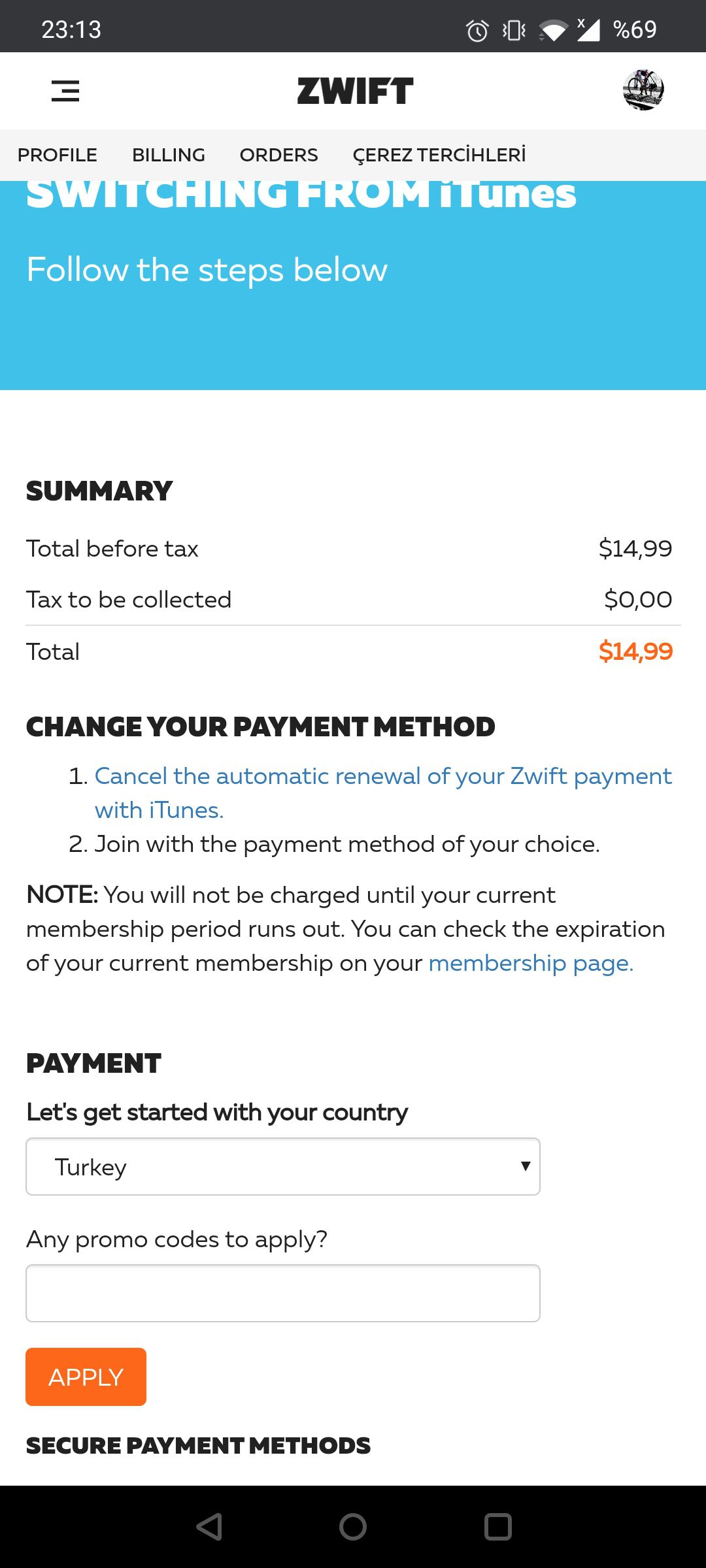Viewport: 706px width, 1568px height.
Task: Open the cancel iTunes automatic renewal link
Action: [x=382, y=777]
